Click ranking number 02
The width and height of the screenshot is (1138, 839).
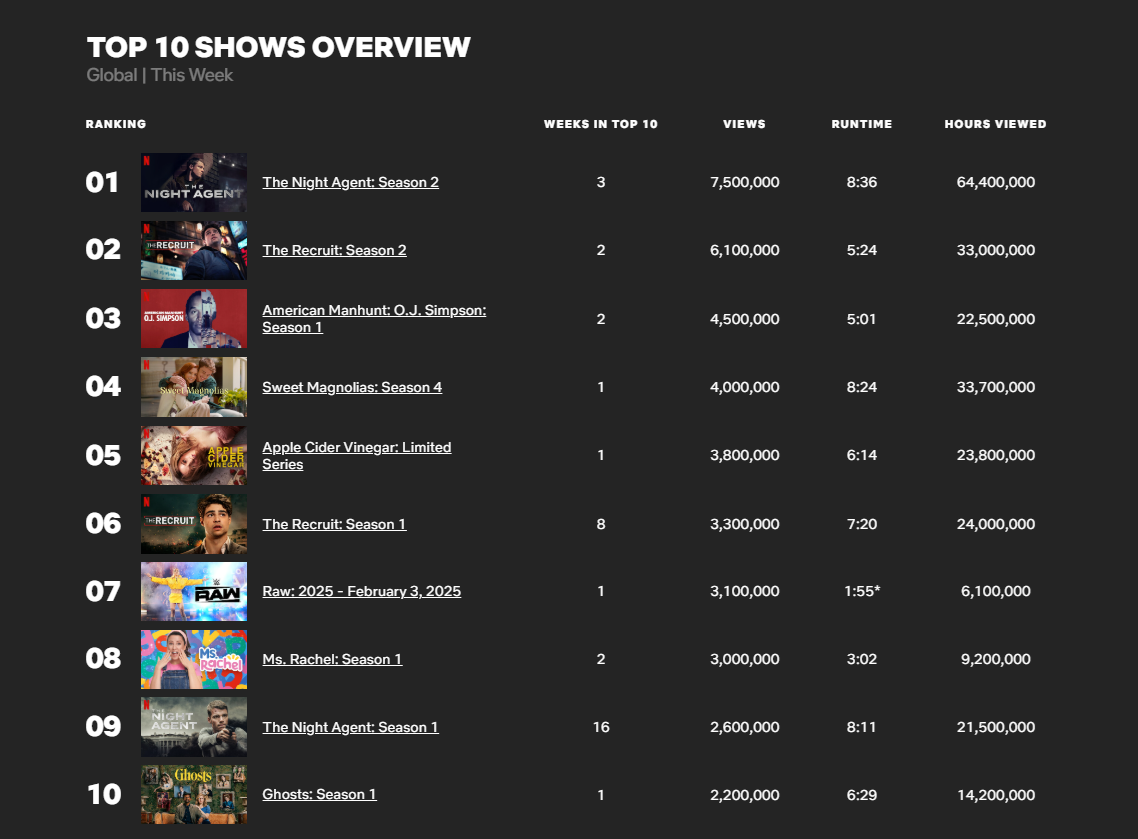coord(103,250)
